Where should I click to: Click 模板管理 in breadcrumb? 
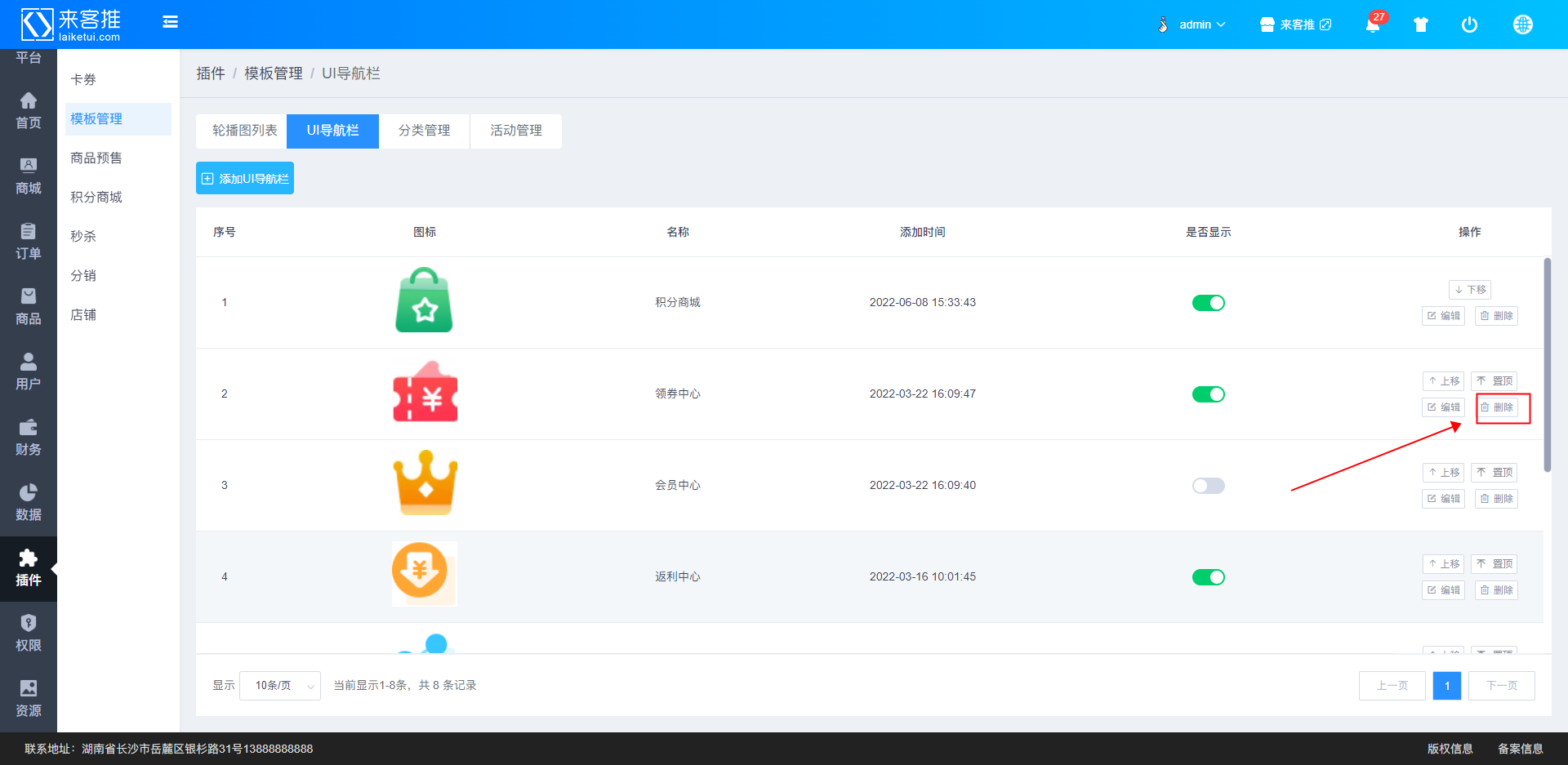[274, 73]
